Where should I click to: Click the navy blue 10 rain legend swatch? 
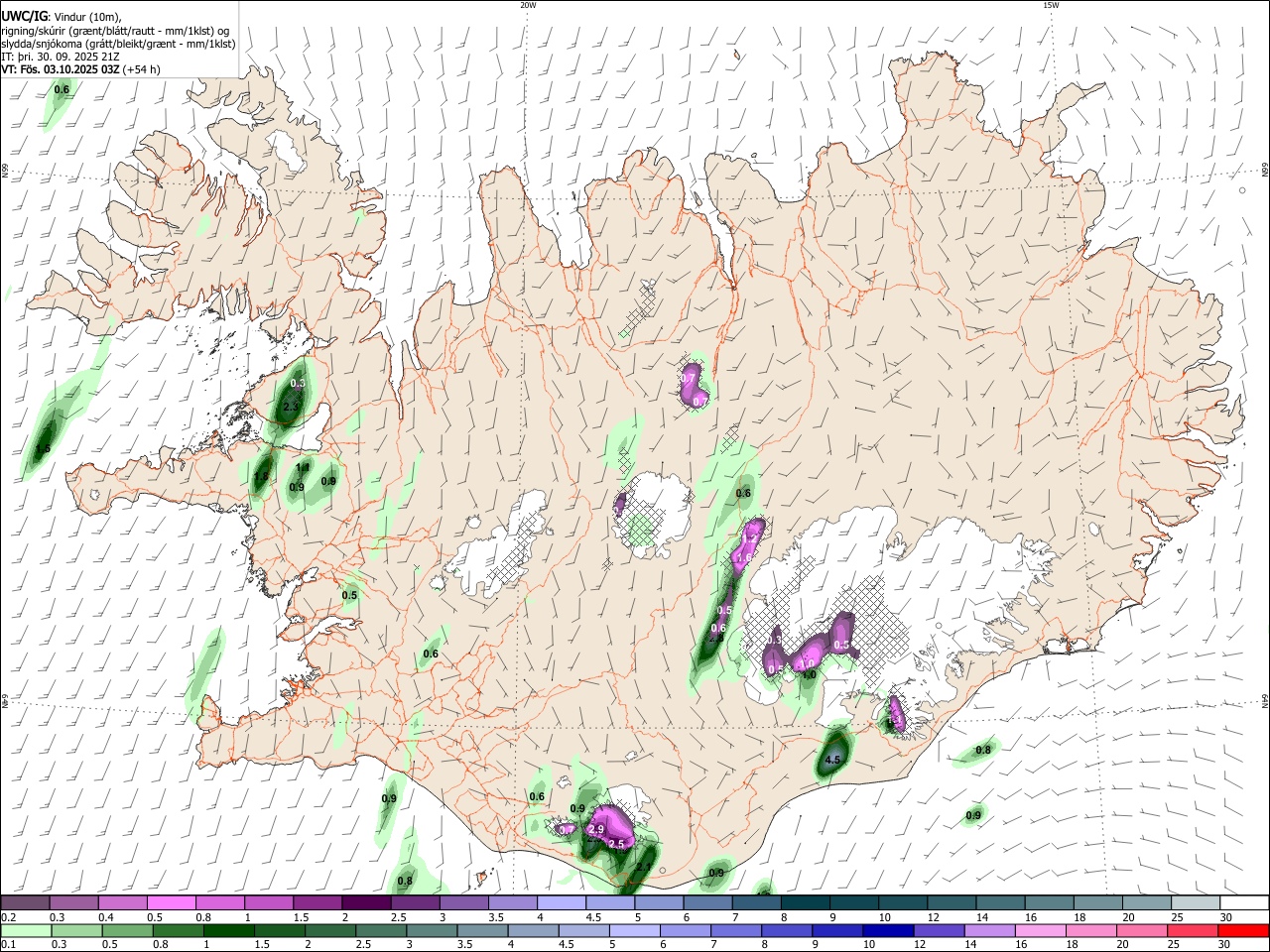(887, 931)
